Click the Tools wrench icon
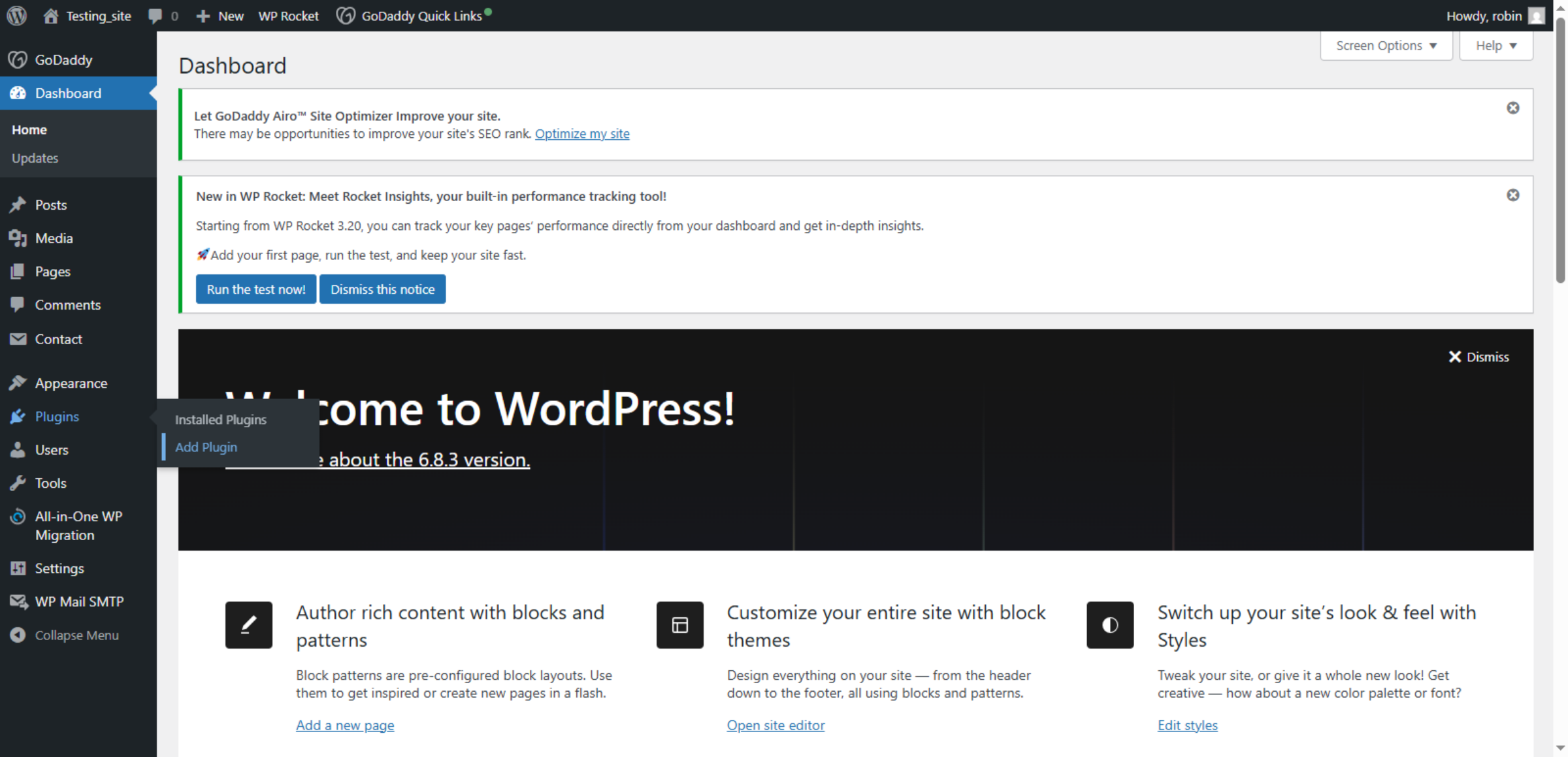This screenshot has height=757, width=1568. point(18,483)
